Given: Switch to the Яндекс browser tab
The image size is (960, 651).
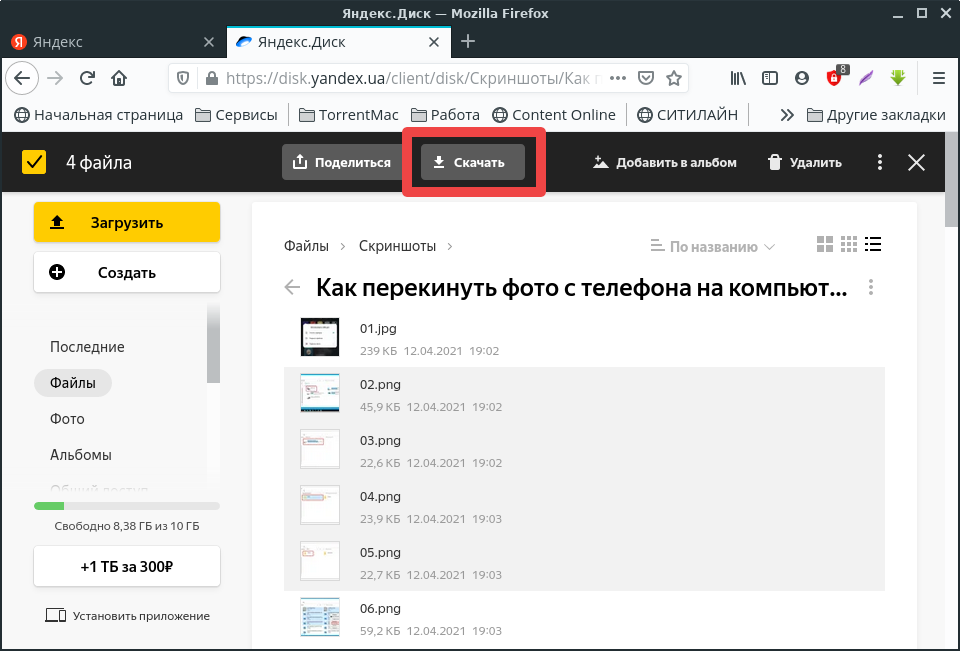Looking at the screenshot, I should pyautogui.click(x=110, y=42).
